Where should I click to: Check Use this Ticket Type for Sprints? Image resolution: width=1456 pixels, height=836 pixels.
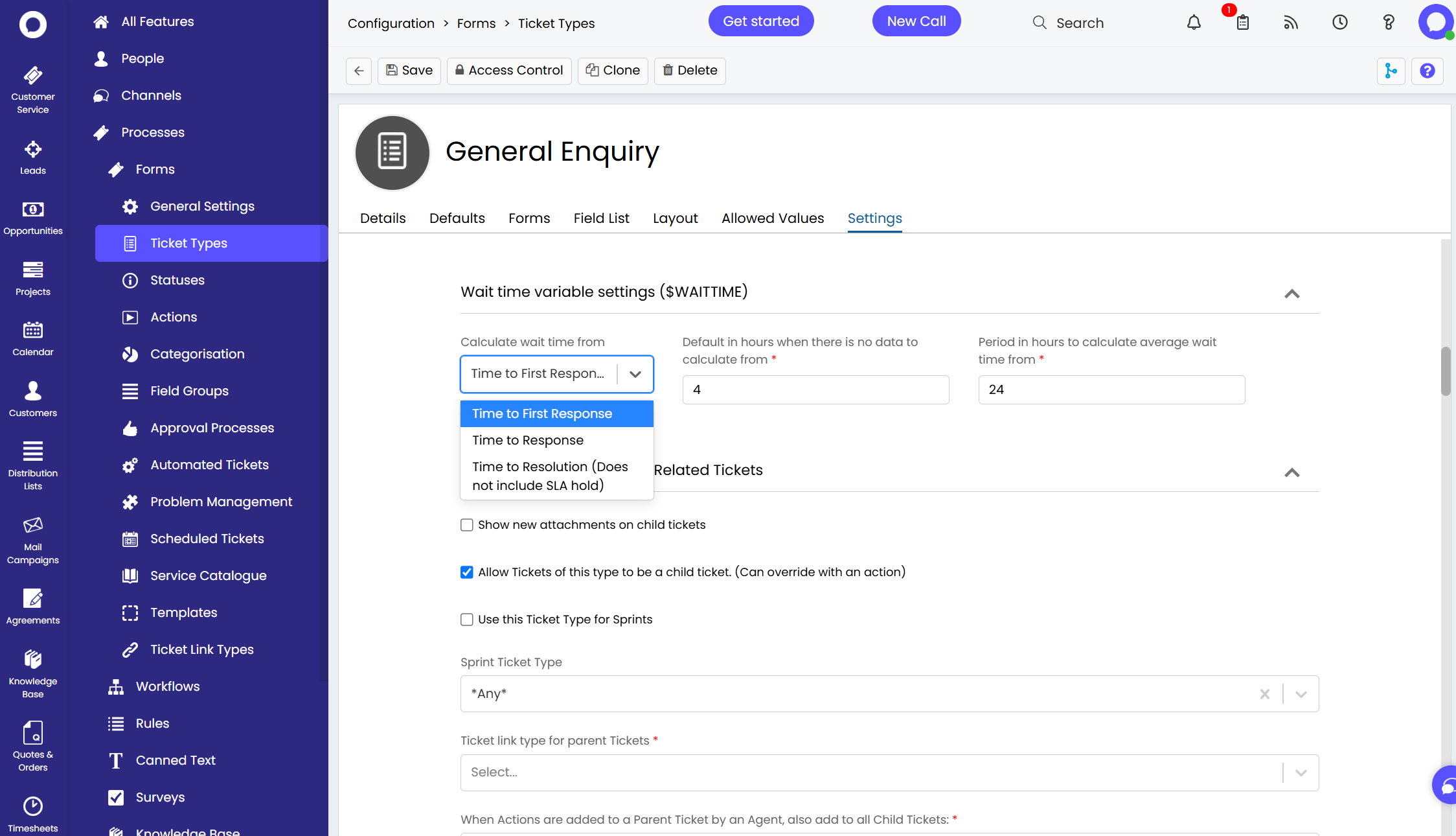tap(467, 620)
